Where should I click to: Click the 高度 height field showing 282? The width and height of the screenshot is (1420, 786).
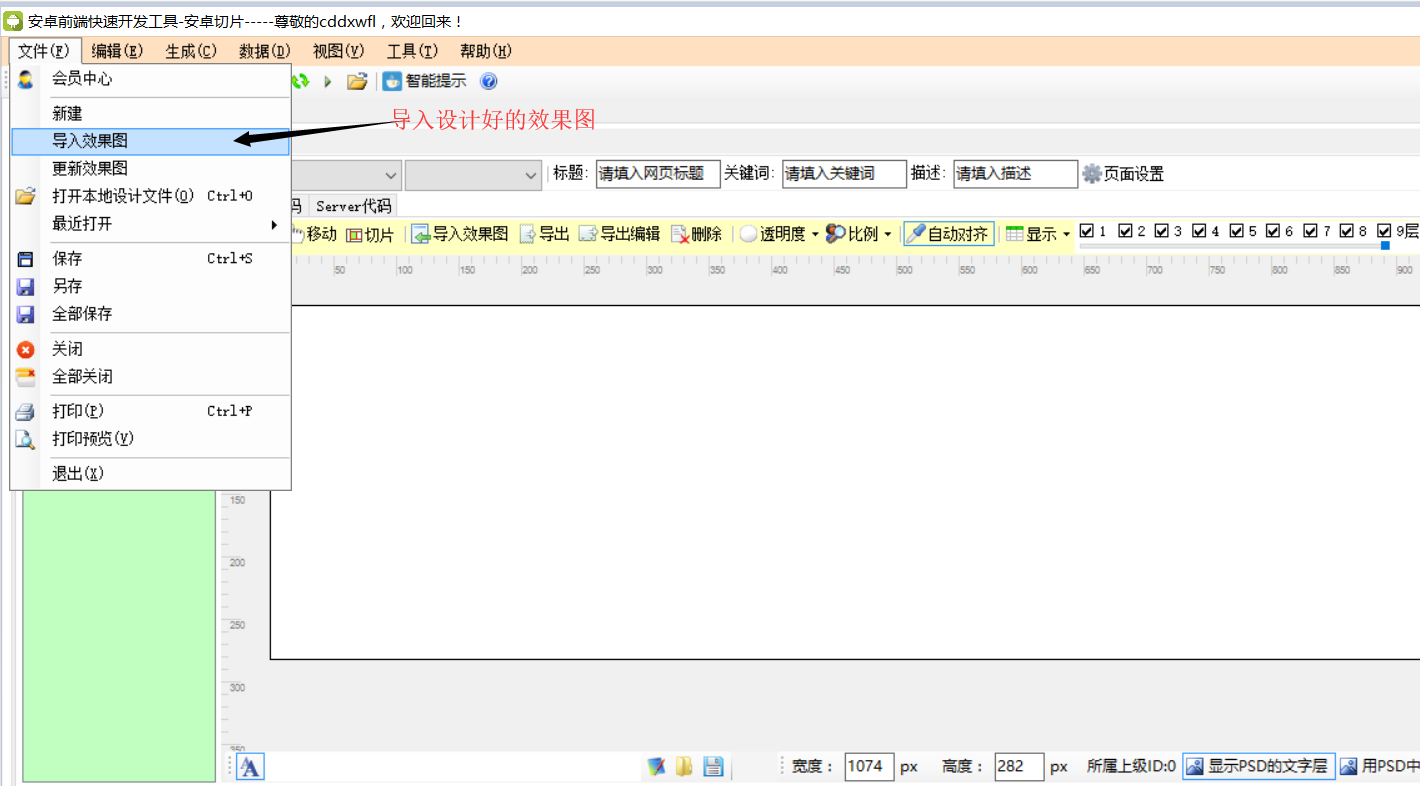[1019, 767]
